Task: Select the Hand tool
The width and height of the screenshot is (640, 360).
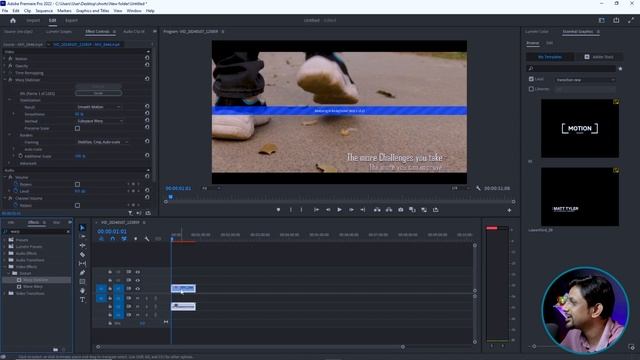Action: (82, 291)
